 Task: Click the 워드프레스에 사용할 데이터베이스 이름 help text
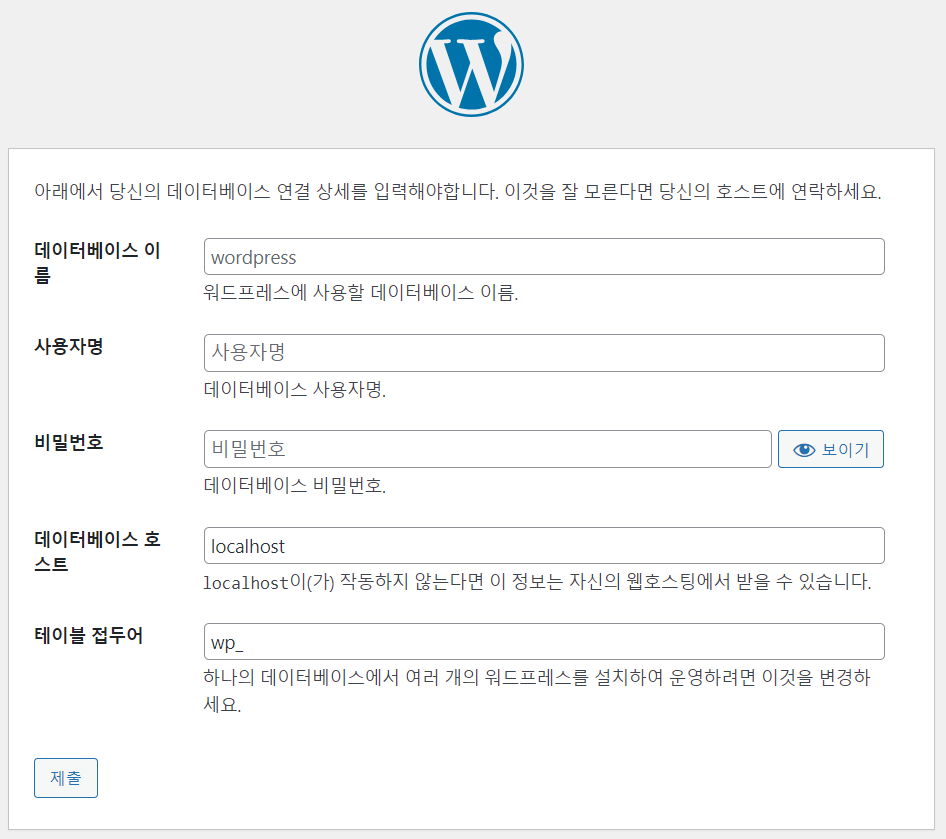[x=361, y=294]
